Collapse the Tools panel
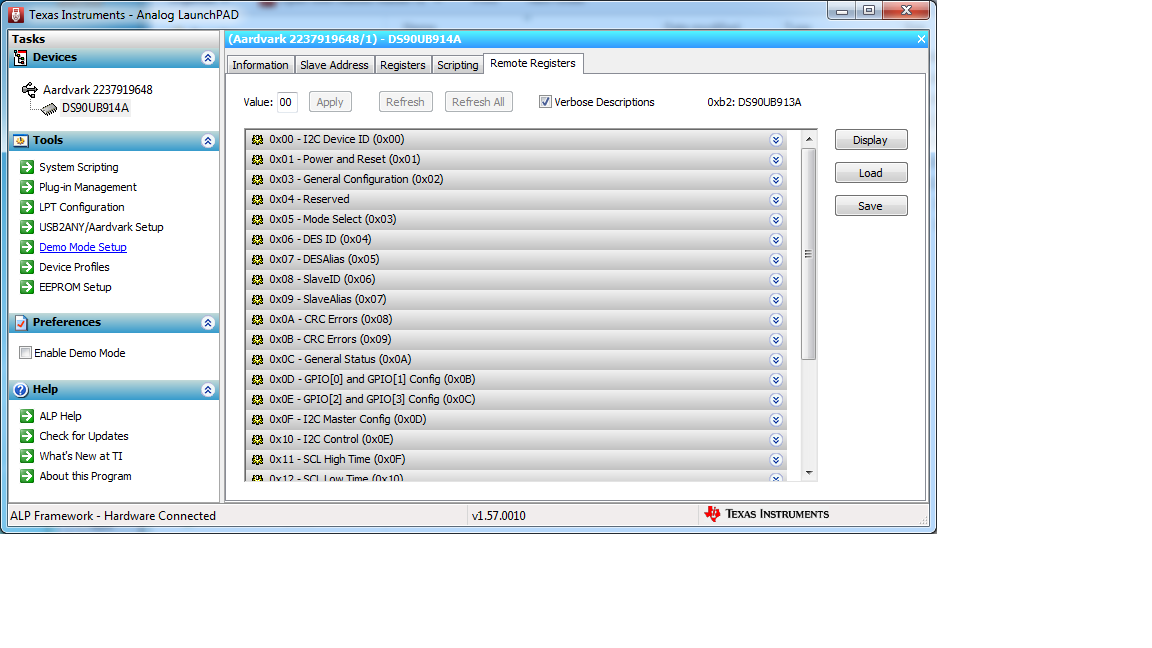 208,141
